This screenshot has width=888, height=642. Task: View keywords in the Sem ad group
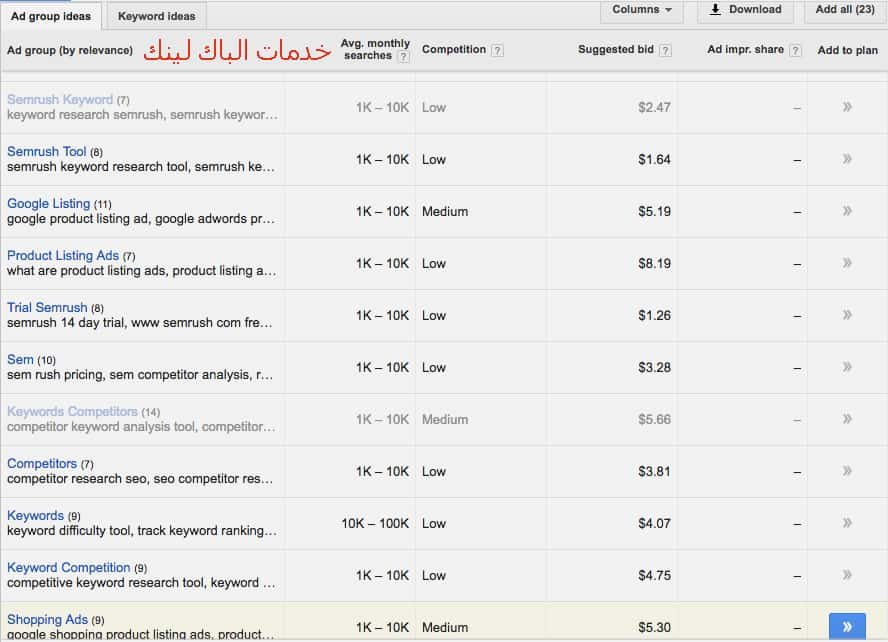point(22,359)
